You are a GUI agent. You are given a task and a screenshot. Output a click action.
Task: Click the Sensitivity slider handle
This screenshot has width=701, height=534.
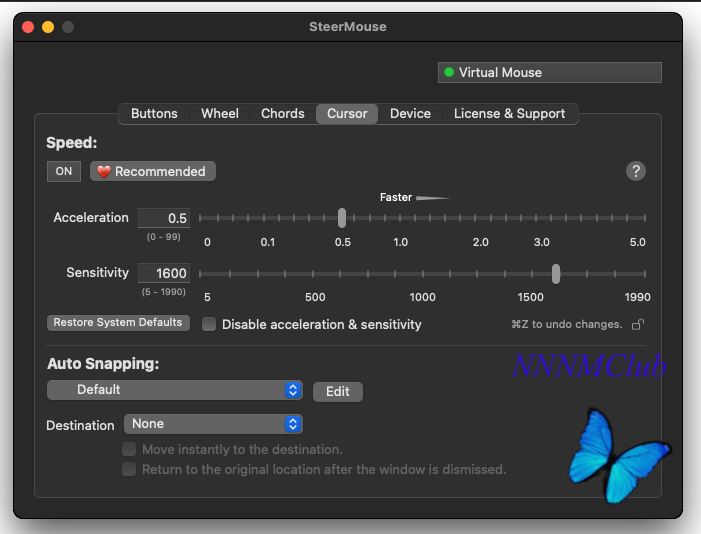click(556, 274)
